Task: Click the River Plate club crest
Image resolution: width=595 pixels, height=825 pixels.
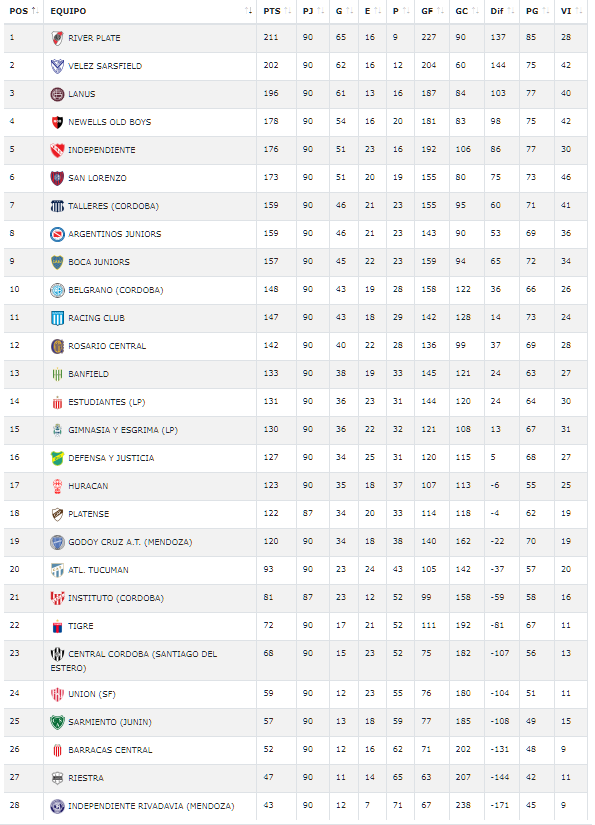Action: (x=57, y=38)
